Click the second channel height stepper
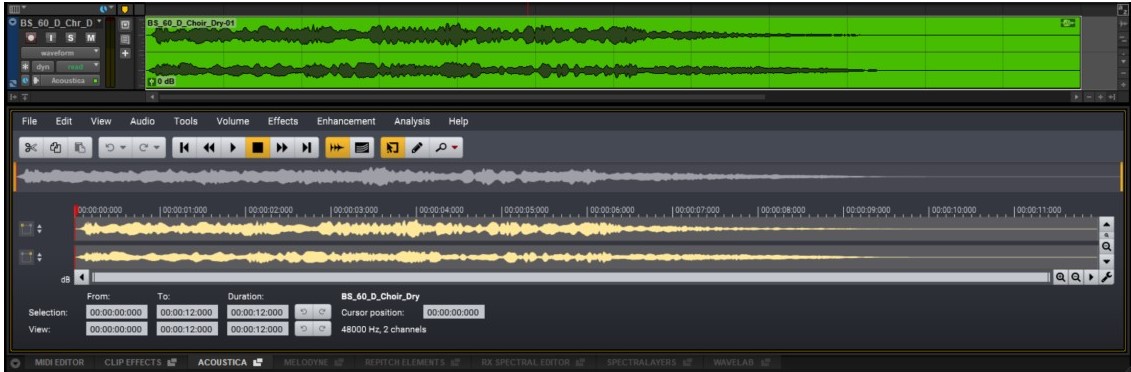1131x372 pixels. [40, 257]
